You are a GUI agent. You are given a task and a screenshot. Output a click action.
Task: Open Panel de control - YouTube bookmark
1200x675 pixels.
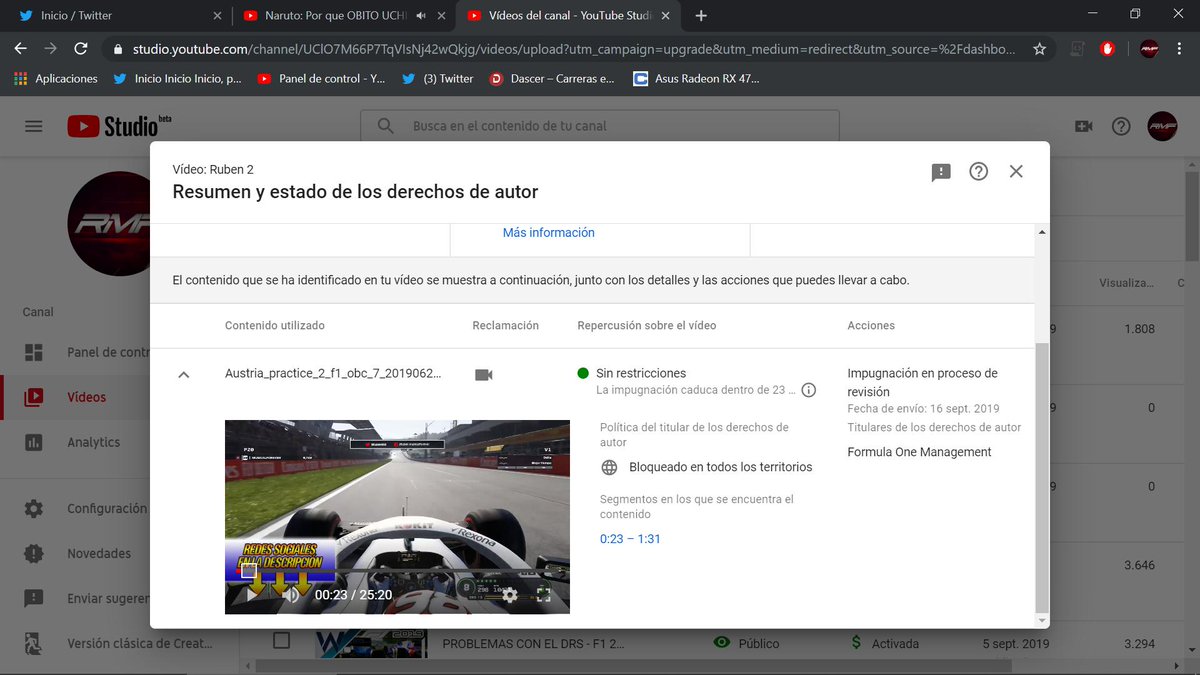321,78
